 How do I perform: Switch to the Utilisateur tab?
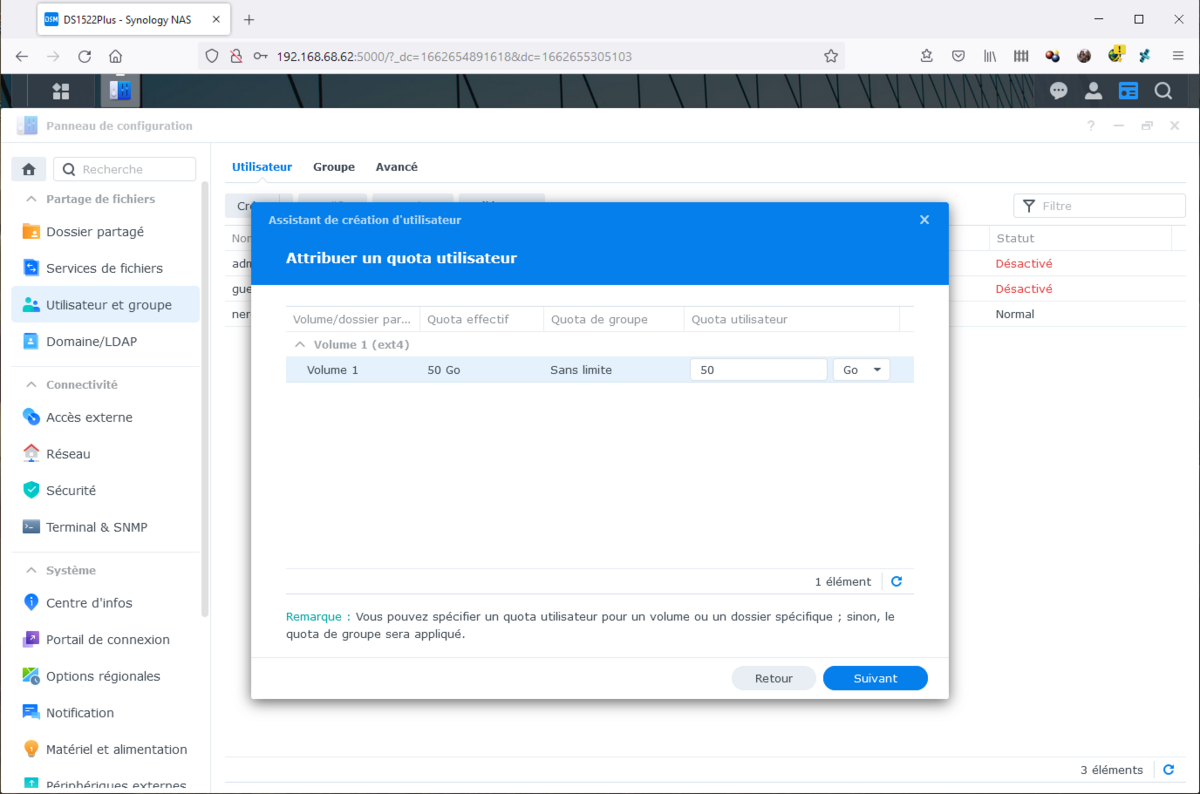point(262,167)
